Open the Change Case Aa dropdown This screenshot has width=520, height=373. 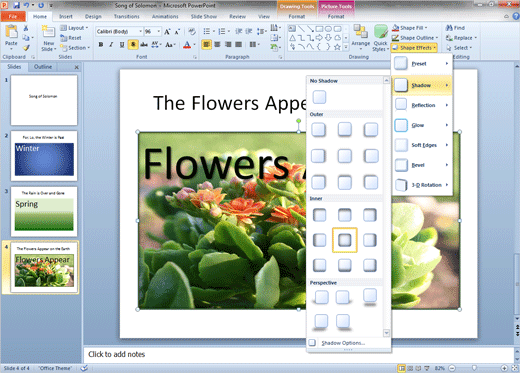point(170,45)
